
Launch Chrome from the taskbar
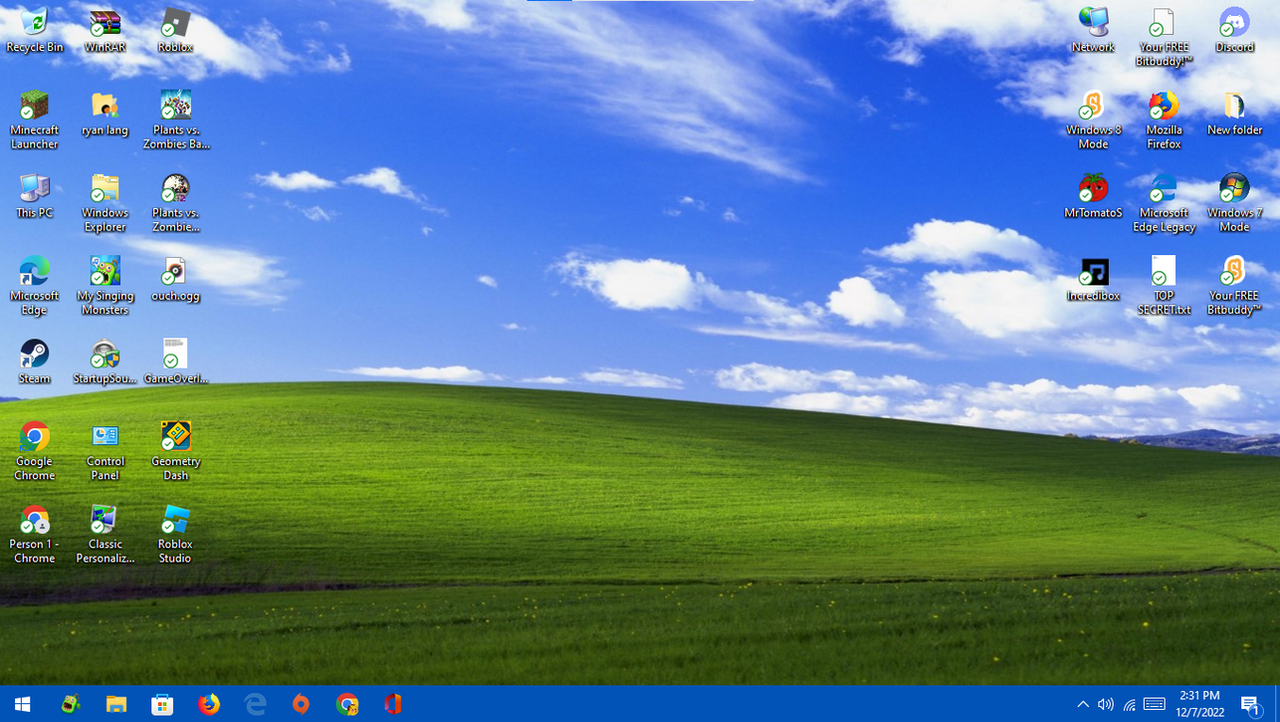(347, 704)
